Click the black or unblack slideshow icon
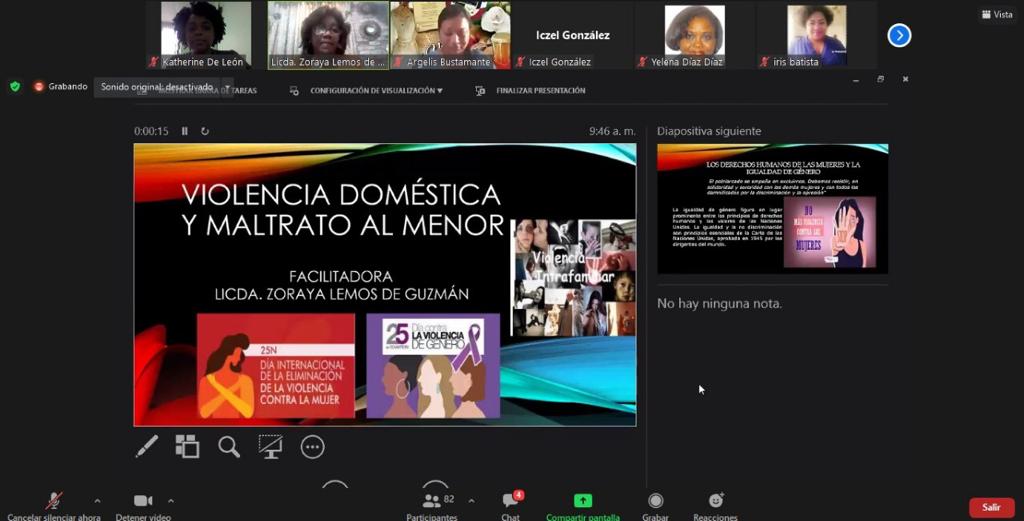Image resolution: width=1024 pixels, height=521 pixels. coord(270,447)
